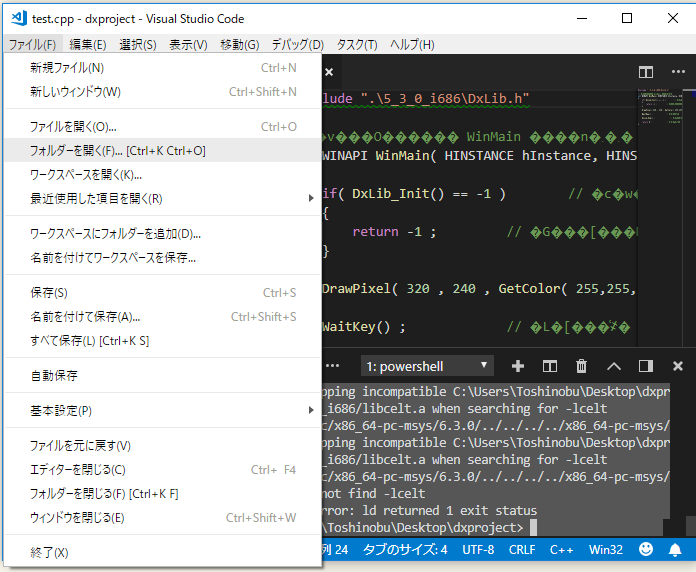
Task: Click the VS Code logo in title bar
Action: point(19,19)
